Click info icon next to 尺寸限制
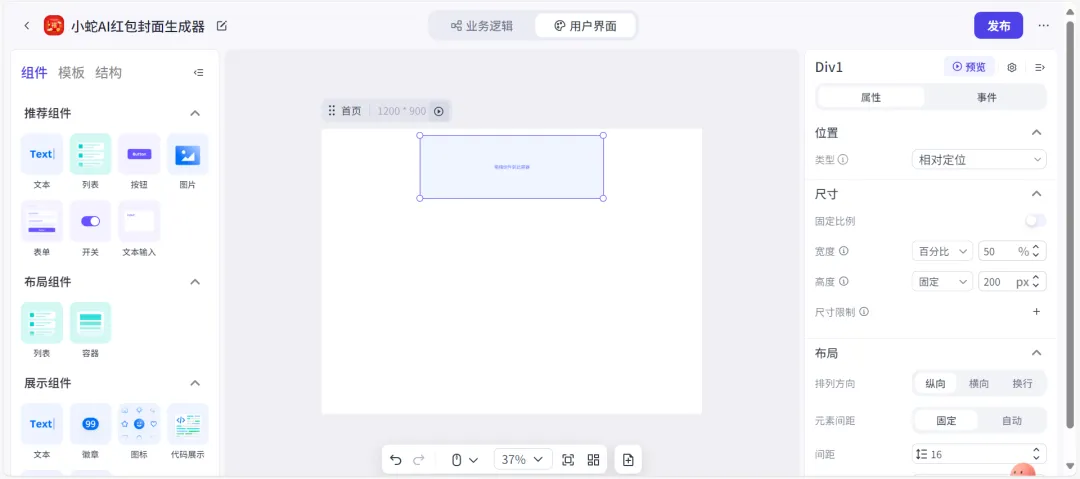 click(864, 312)
